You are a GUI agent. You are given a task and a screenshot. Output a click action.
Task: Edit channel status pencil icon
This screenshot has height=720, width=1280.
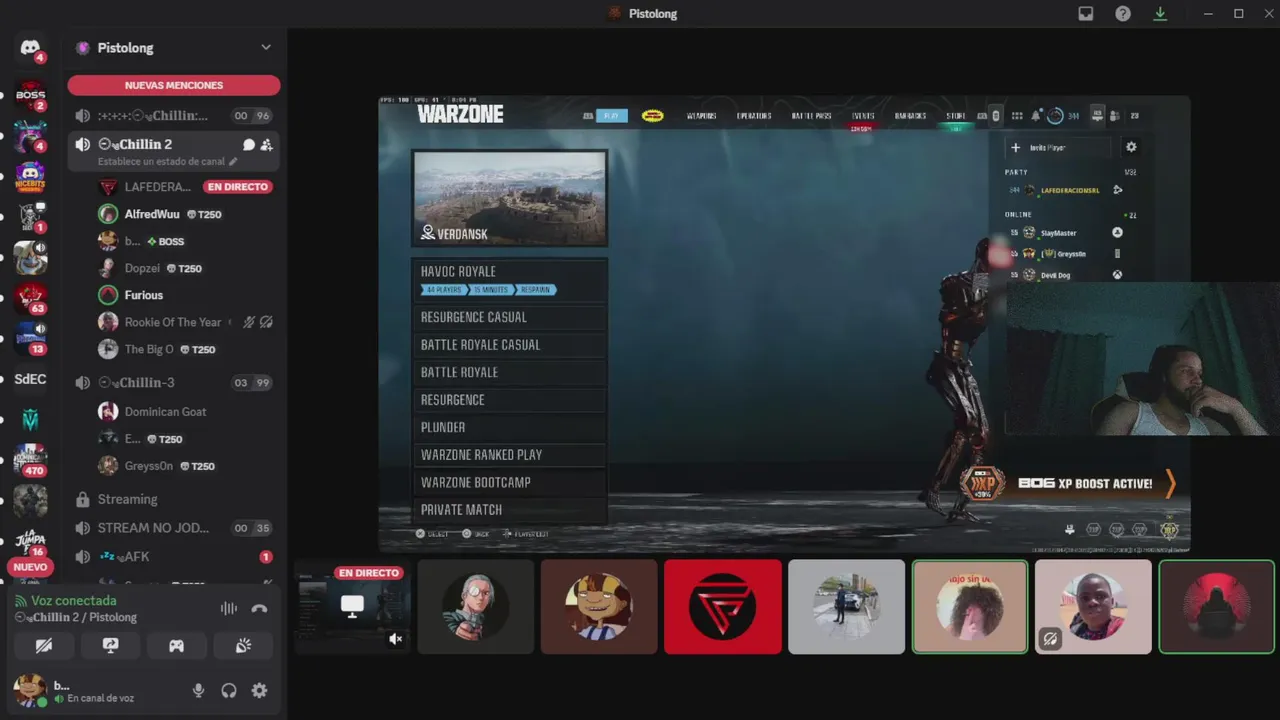click(x=233, y=162)
